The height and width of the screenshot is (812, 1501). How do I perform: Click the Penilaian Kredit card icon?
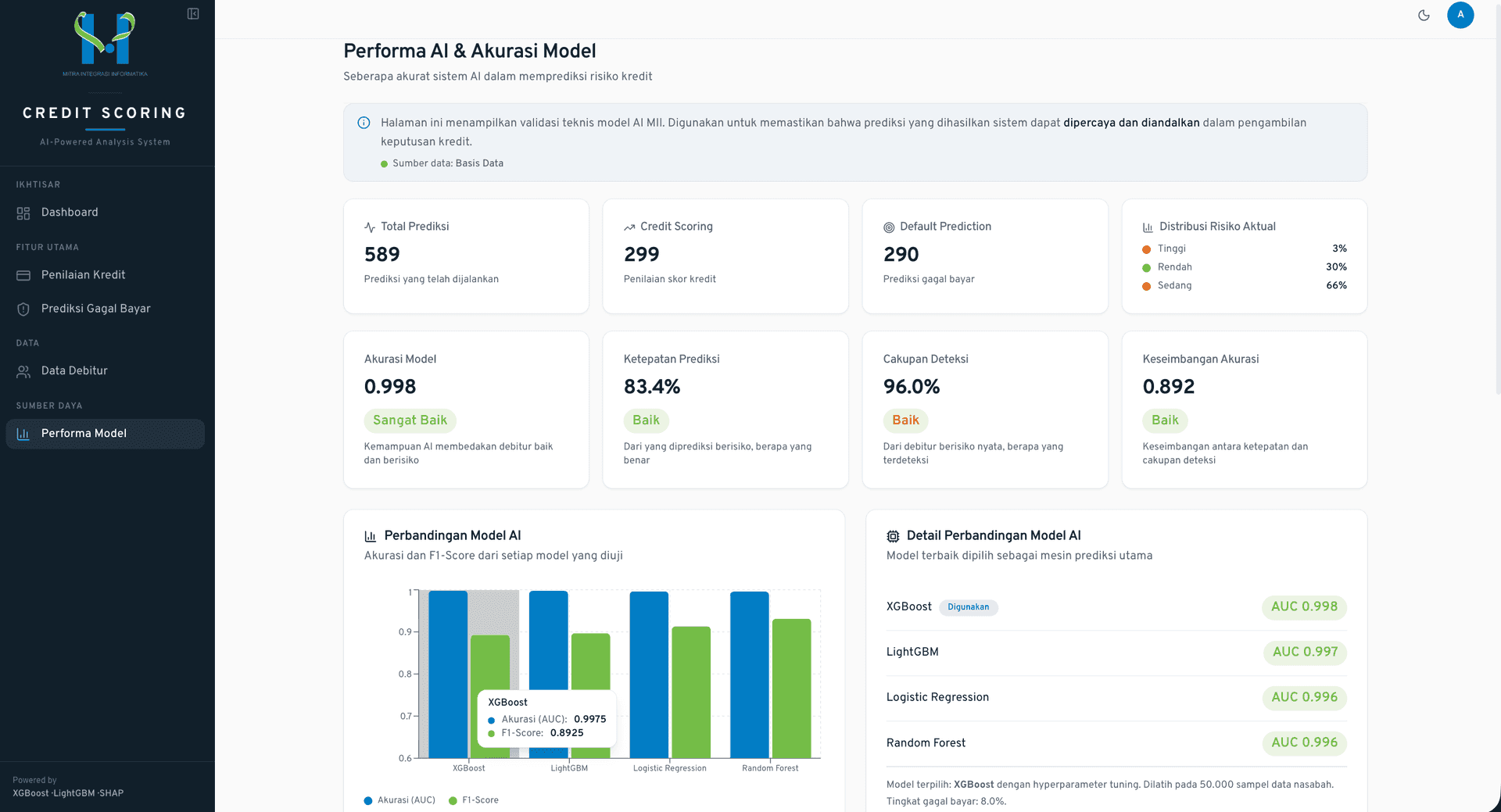tap(23, 275)
